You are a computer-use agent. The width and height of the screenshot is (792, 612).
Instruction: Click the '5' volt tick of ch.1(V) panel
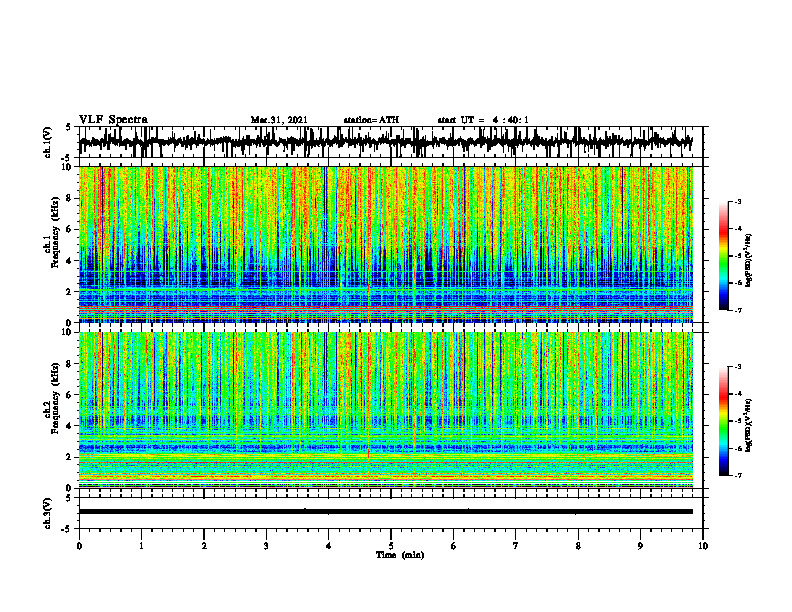(68, 127)
